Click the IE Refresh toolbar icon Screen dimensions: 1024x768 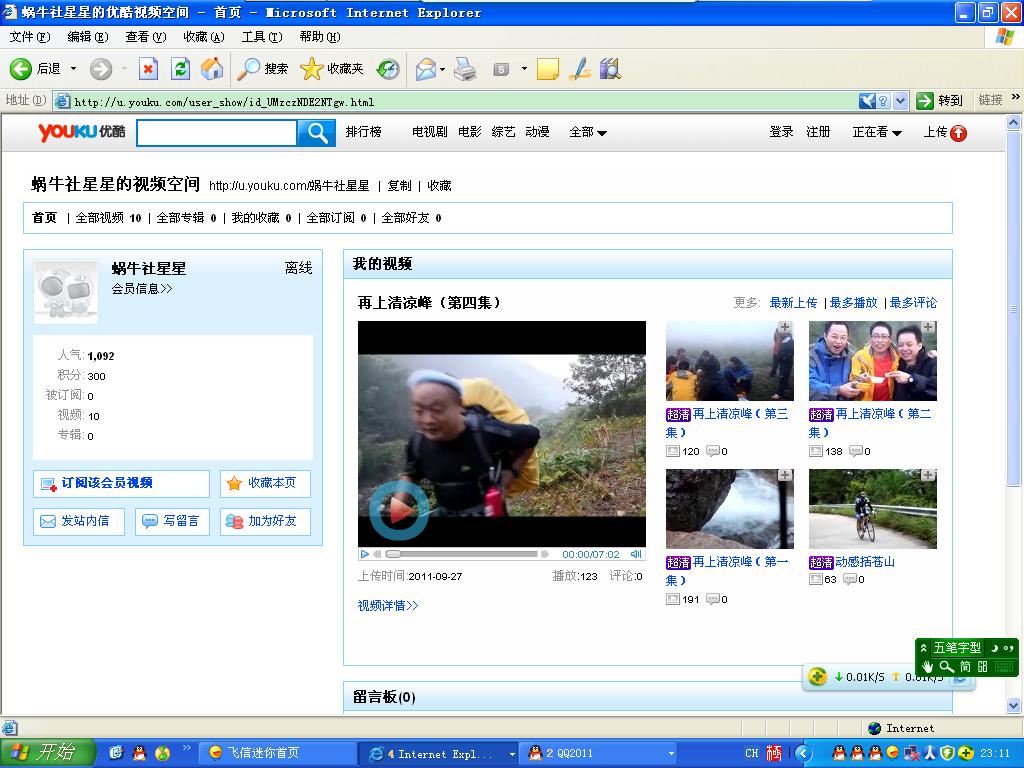tap(180, 68)
